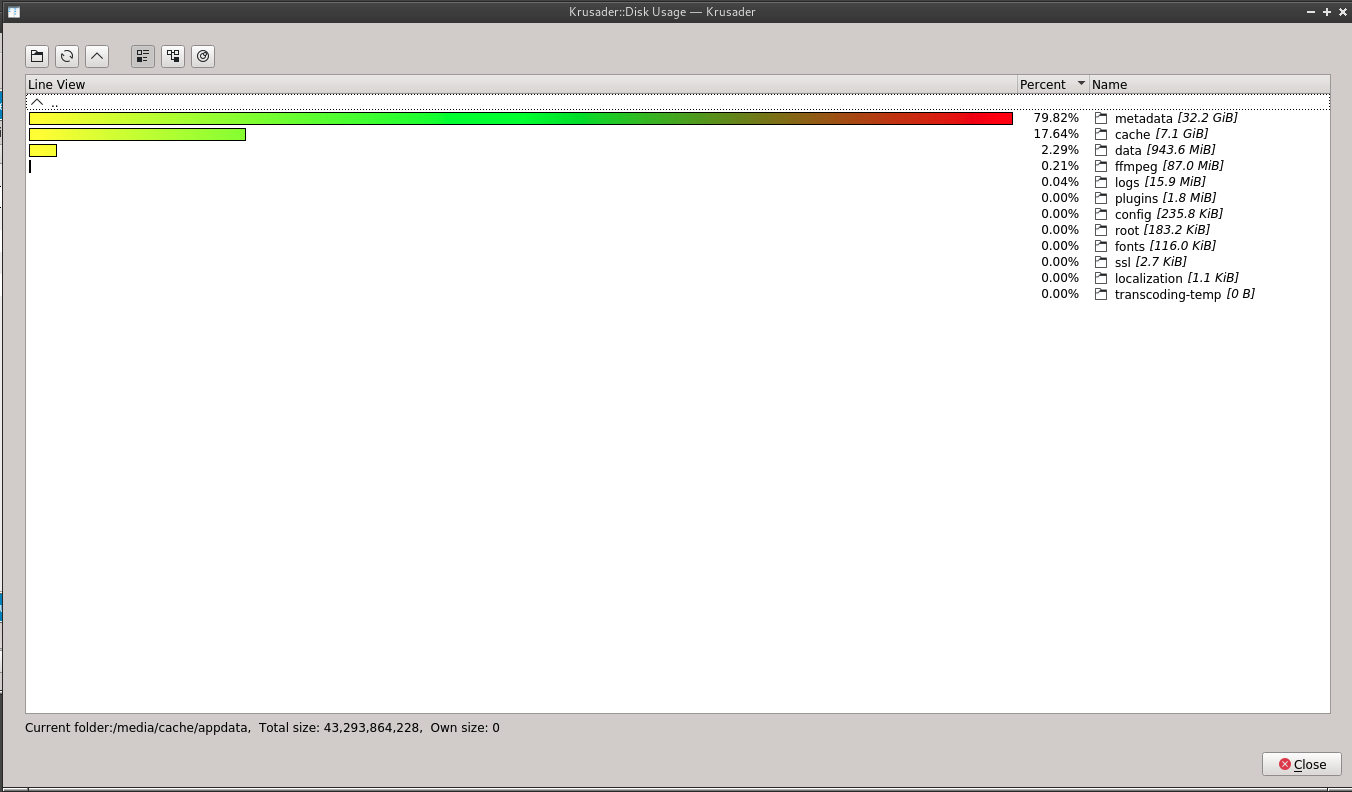Click the cache folder icon
Image resolution: width=1352 pixels, height=792 pixels.
click(x=1101, y=134)
